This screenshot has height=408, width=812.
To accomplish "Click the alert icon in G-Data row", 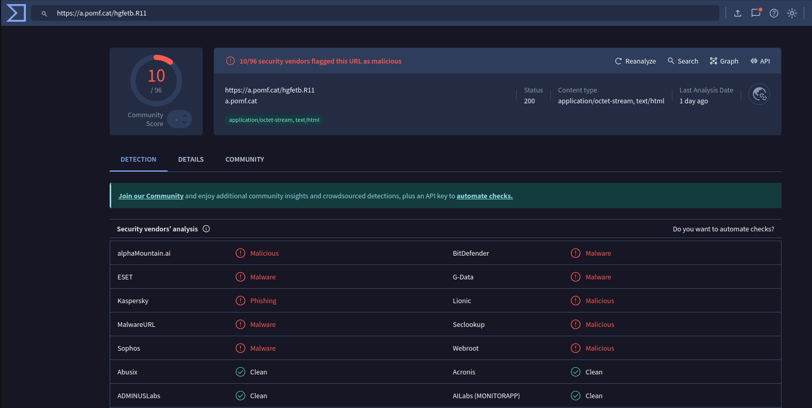I will 575,277.
